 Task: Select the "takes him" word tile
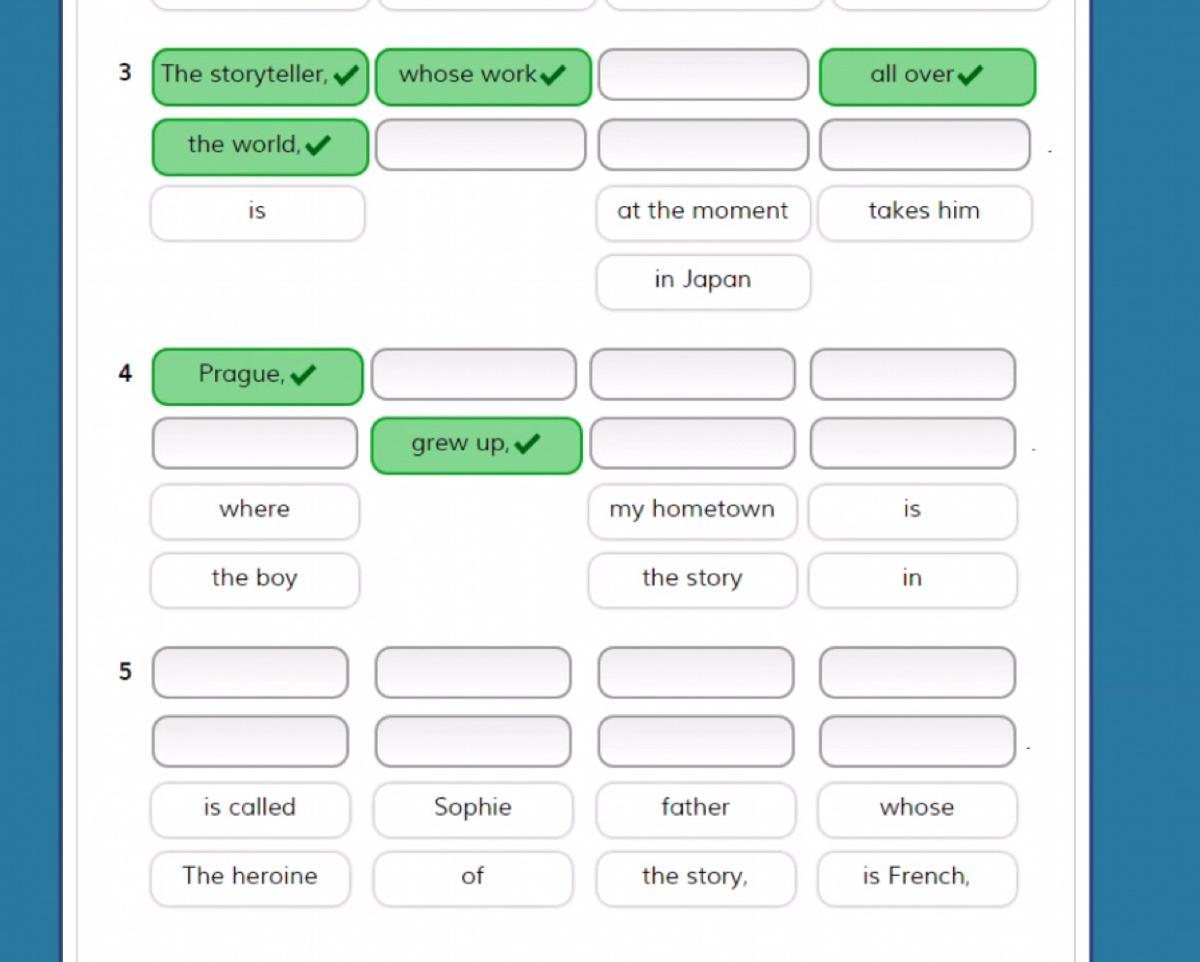click(924, 212)
